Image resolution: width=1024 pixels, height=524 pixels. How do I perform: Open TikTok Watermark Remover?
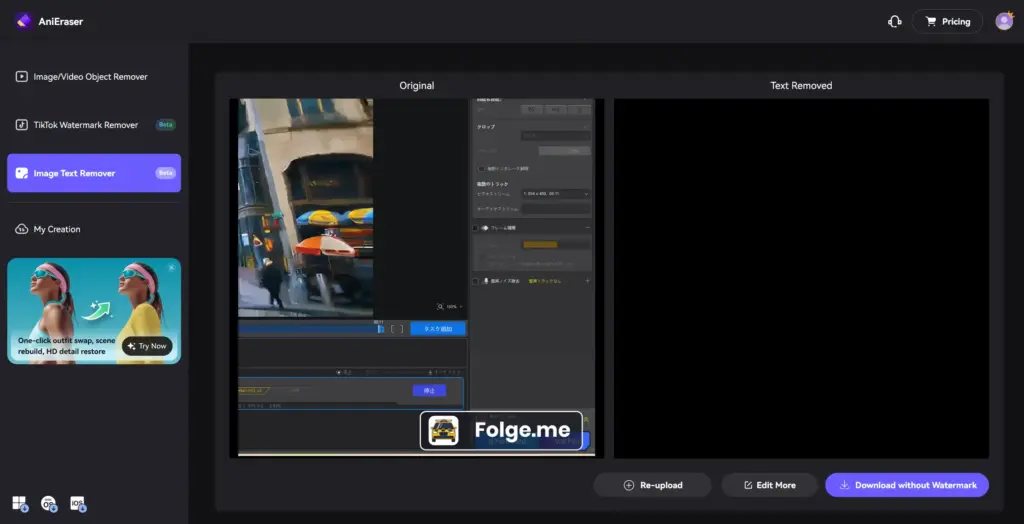94,125
